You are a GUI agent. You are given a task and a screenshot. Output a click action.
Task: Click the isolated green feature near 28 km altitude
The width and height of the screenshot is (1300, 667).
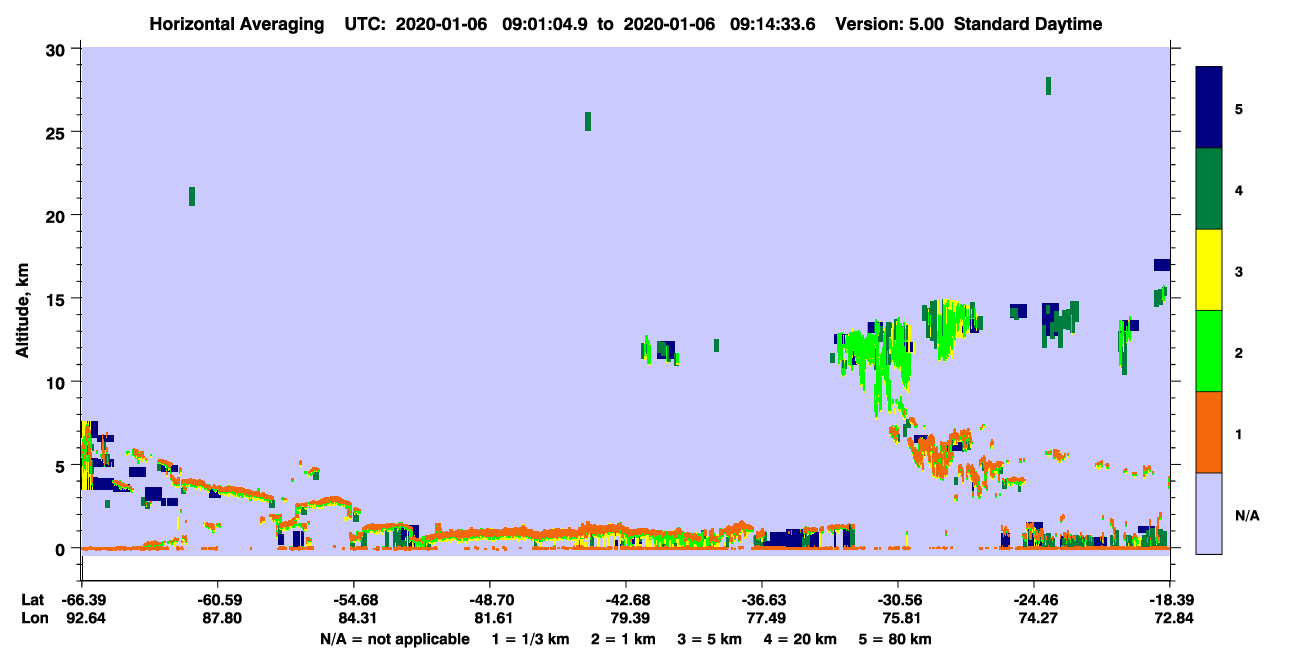point(1048,86)
